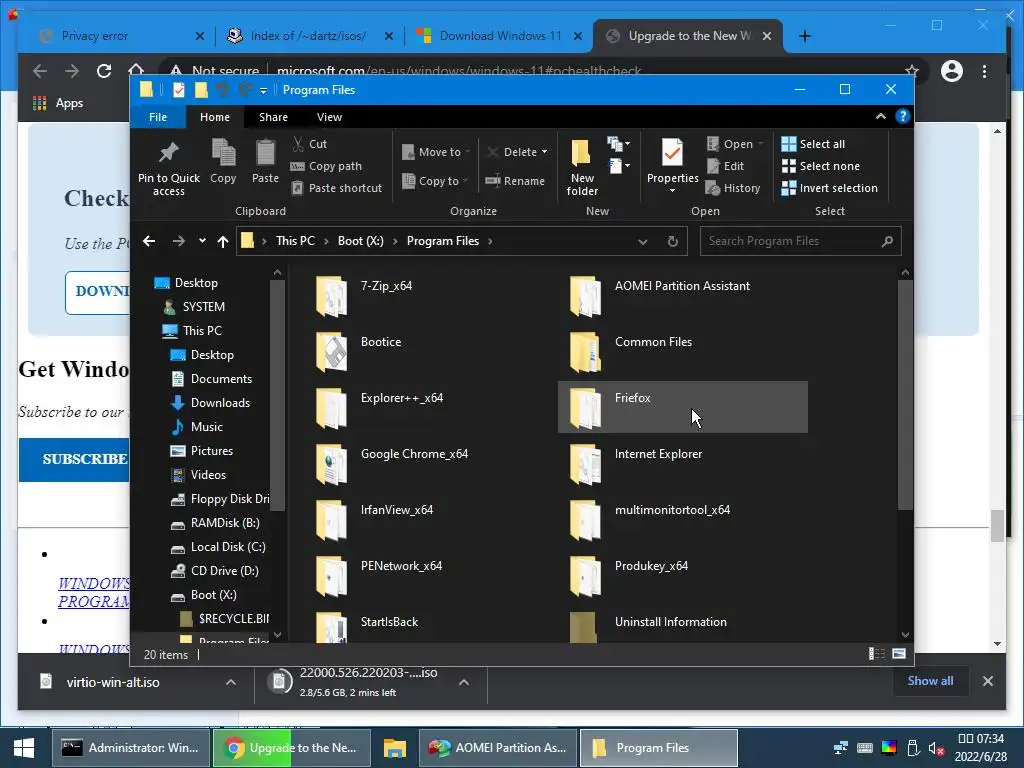Switch to the Home ribbon tab

[215, 117]
